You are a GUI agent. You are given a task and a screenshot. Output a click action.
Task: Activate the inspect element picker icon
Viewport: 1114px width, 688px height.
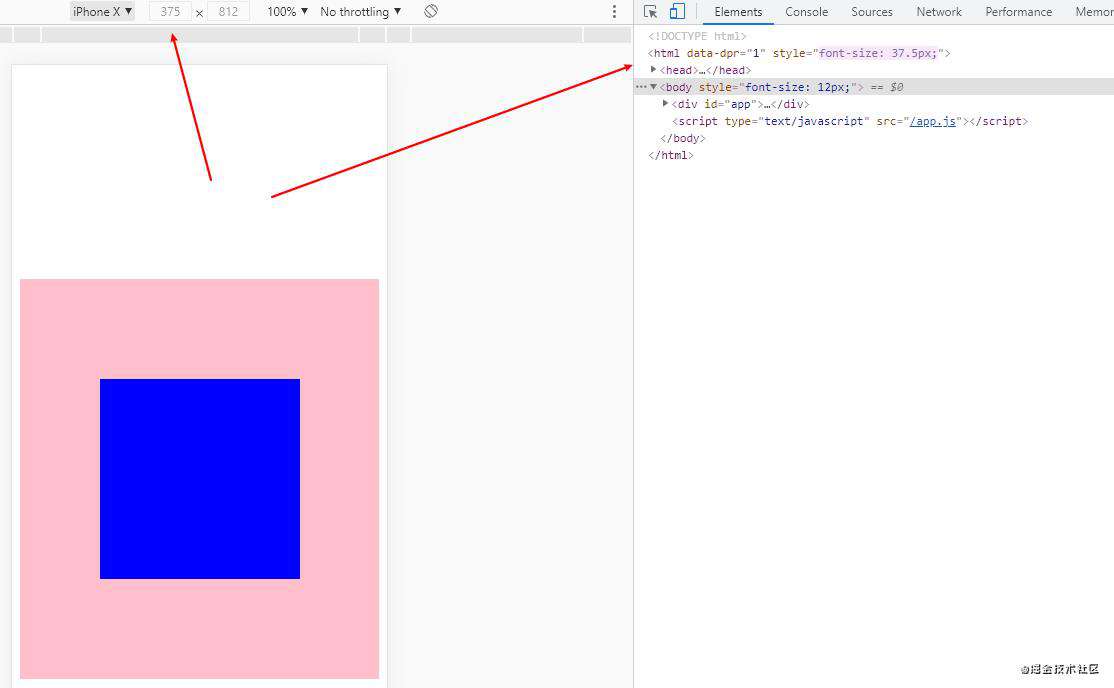tap(650, 11)
